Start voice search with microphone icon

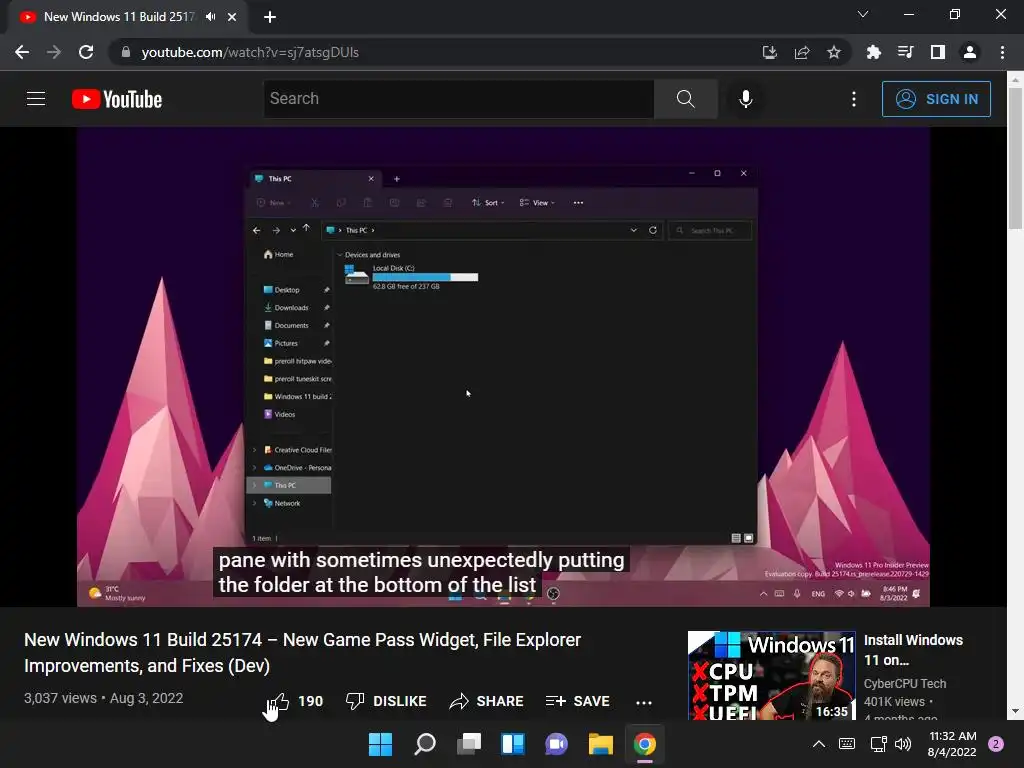745,99
